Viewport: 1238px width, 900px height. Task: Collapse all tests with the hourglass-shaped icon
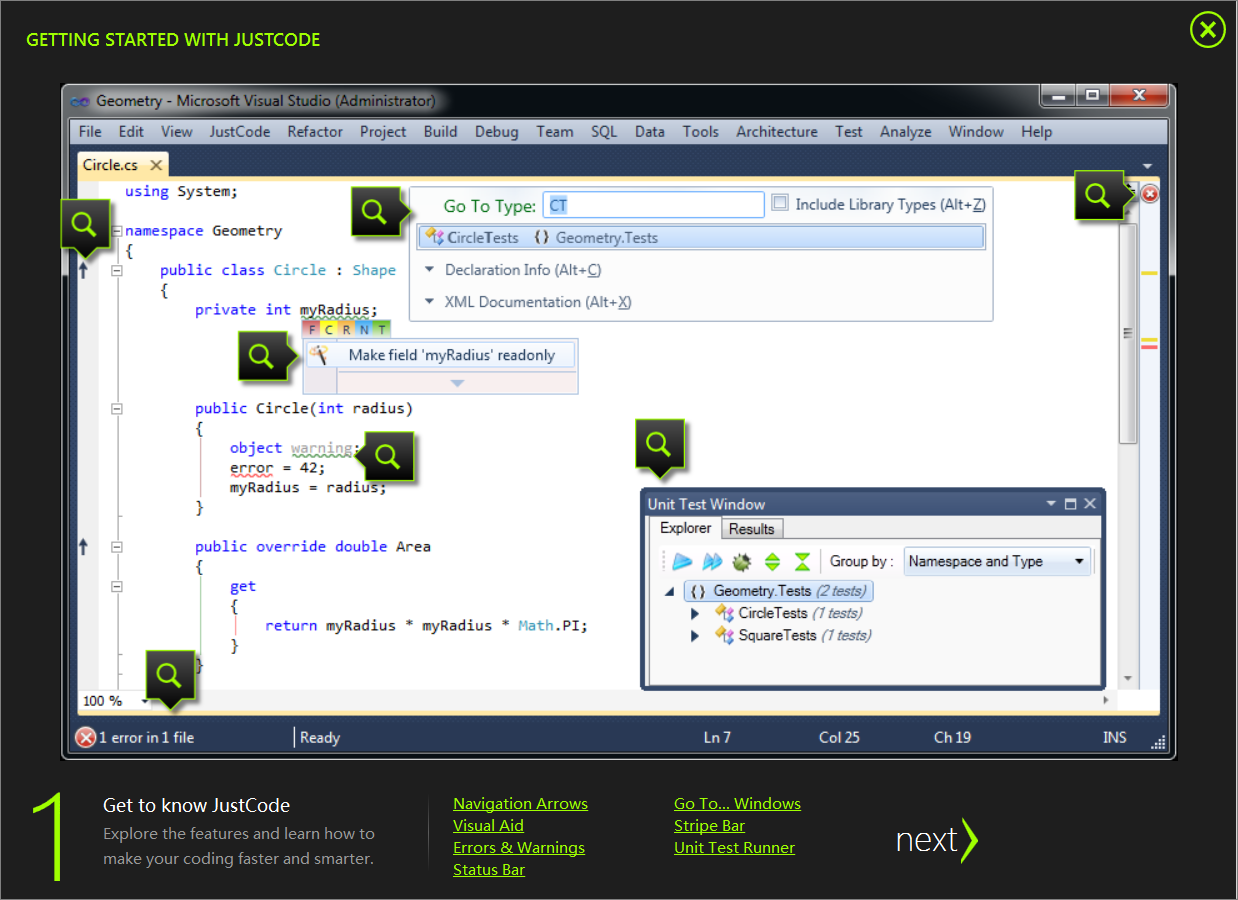coord(802,562)
